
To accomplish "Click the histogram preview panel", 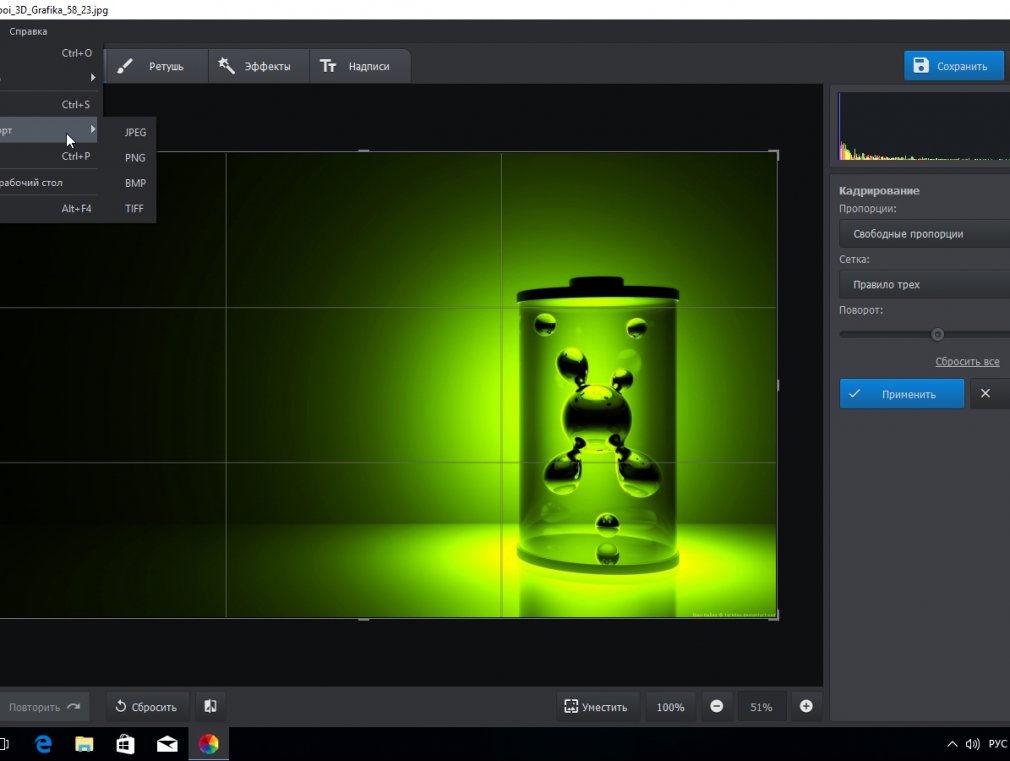I will tap(924, 126).
